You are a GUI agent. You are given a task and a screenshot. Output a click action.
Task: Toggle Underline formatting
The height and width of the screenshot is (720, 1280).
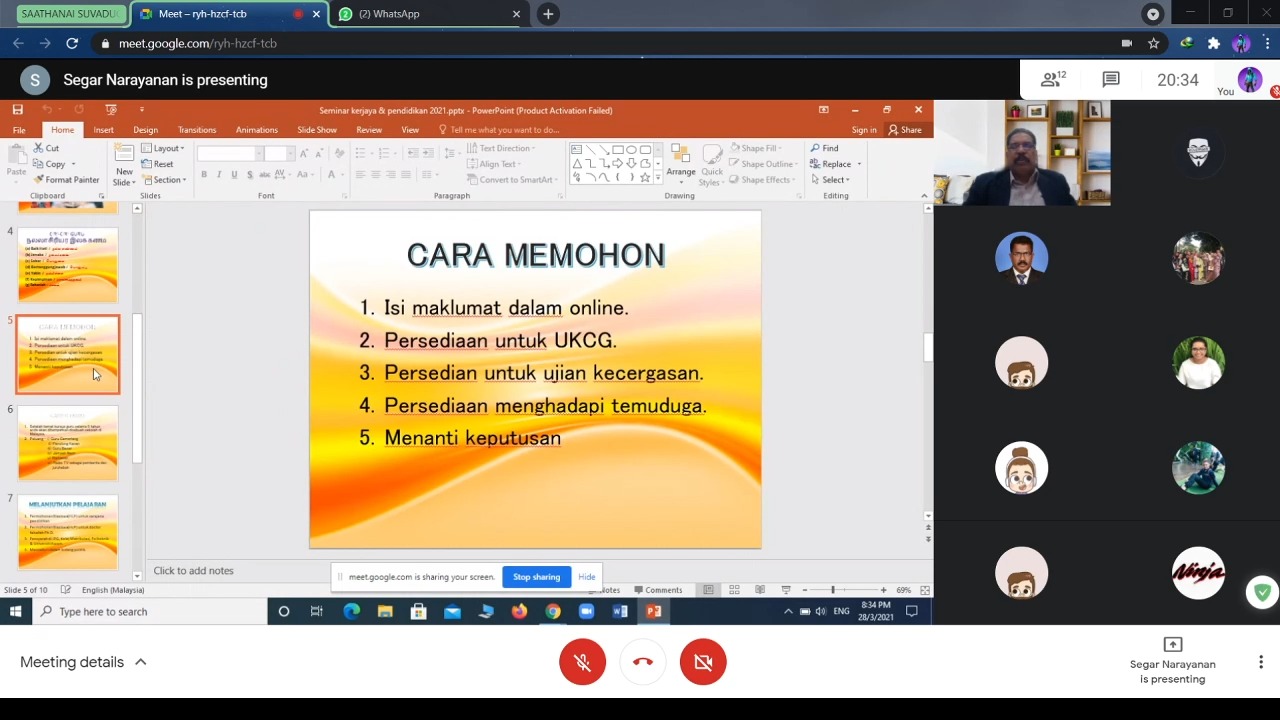[x=234, y=175]
